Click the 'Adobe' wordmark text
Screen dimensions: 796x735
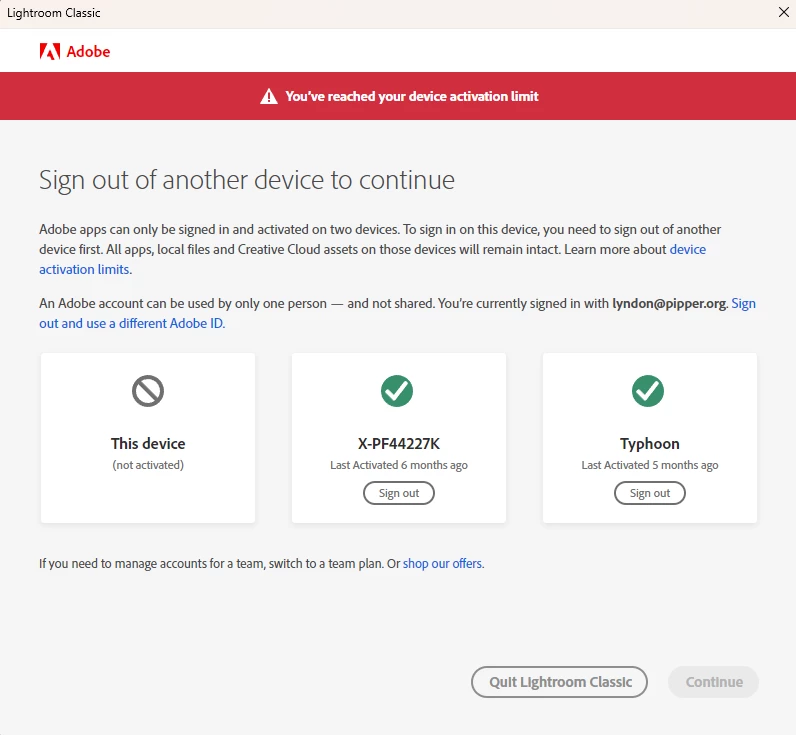tap(88, 52)
